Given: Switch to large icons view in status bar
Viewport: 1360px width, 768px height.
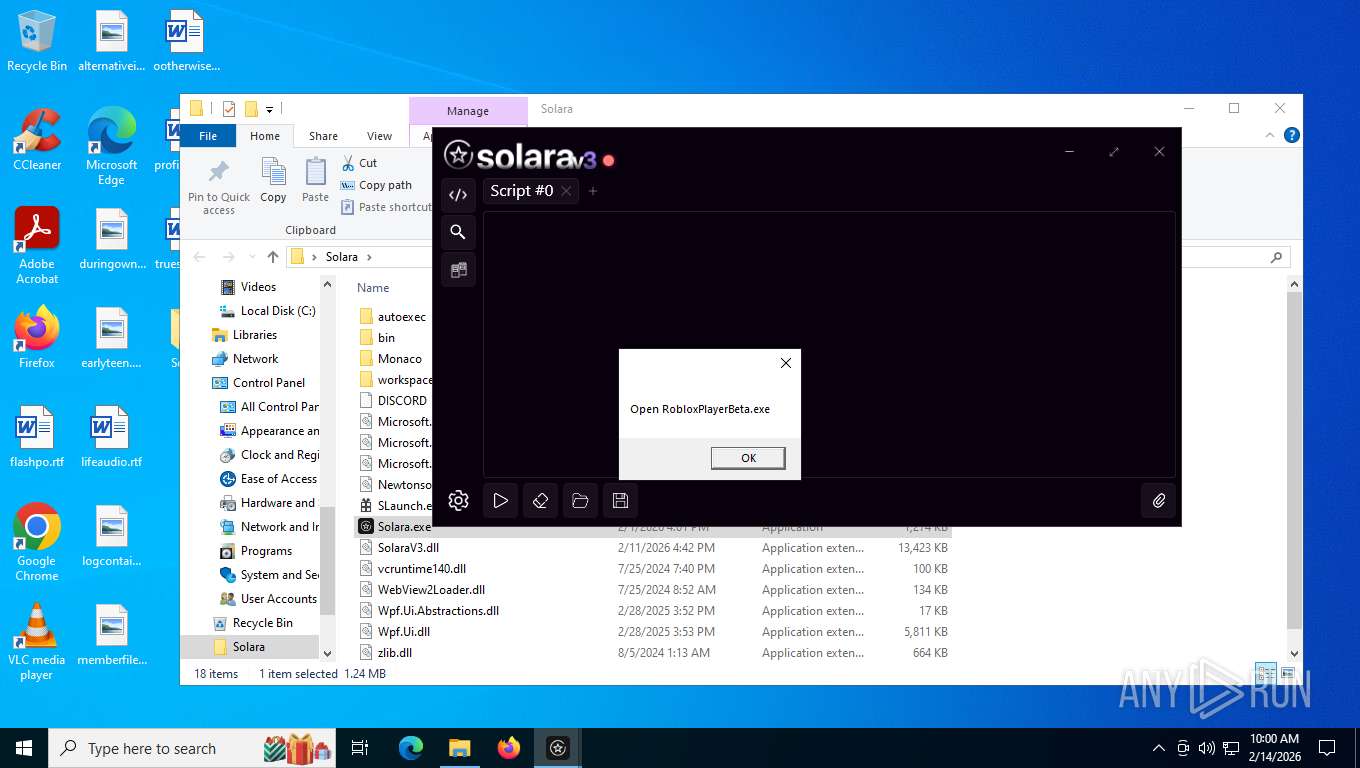Looking at the screenshot, I should [x=1288, y=674].
